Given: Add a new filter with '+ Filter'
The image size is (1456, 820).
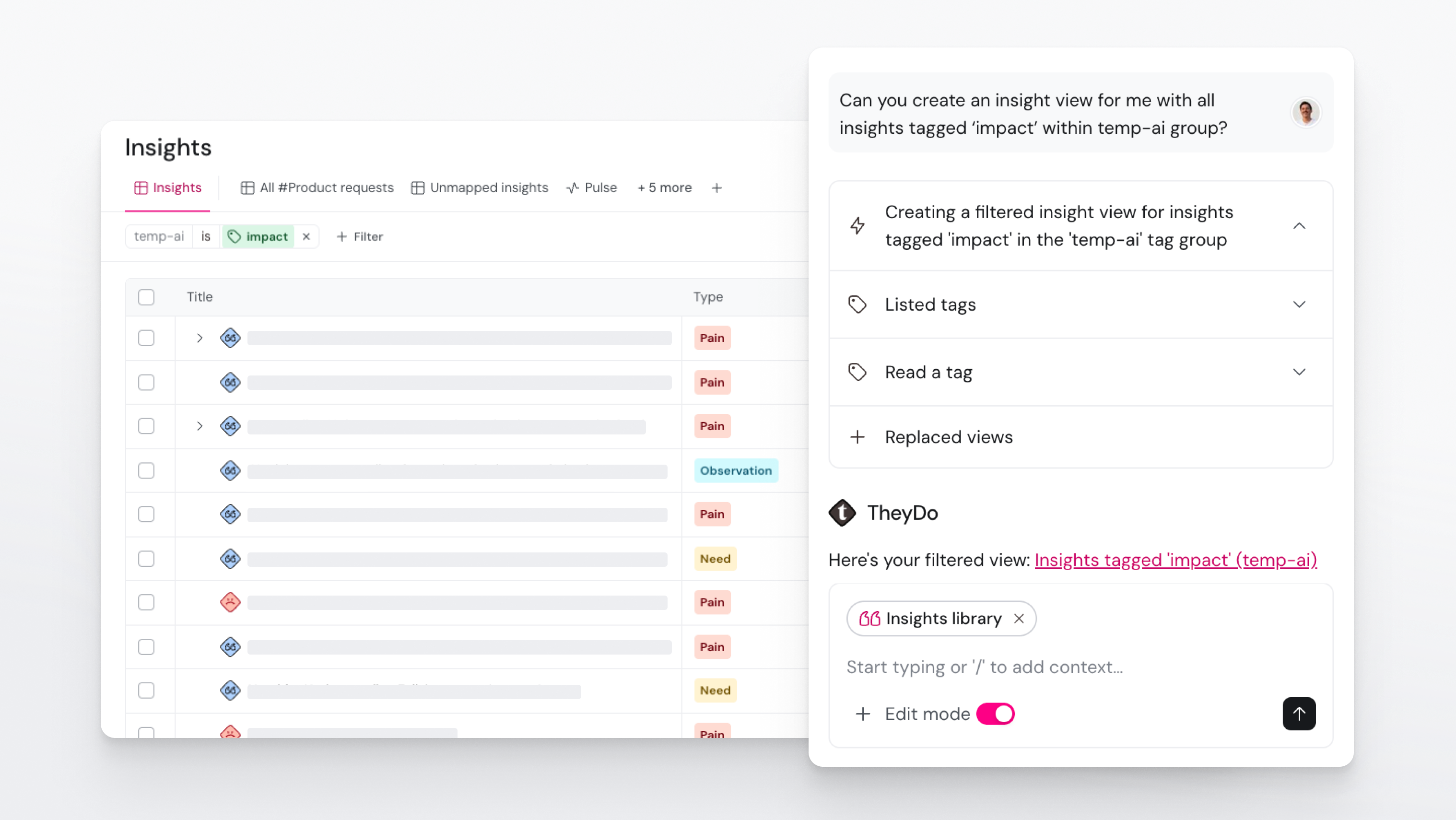Looking at the screenshot, I should (360, 237).
